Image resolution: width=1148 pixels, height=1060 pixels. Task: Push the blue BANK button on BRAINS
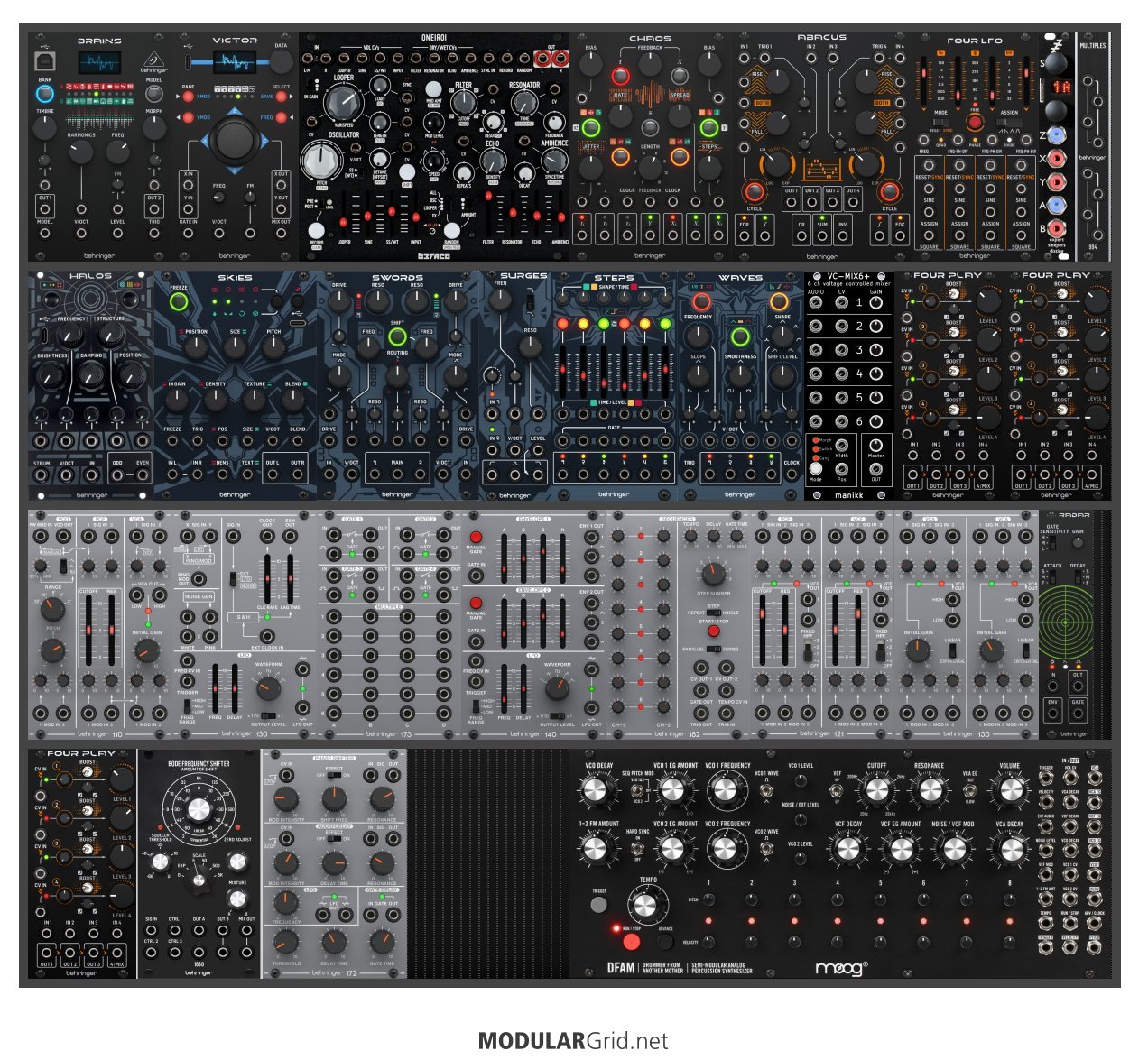(44, 93)
